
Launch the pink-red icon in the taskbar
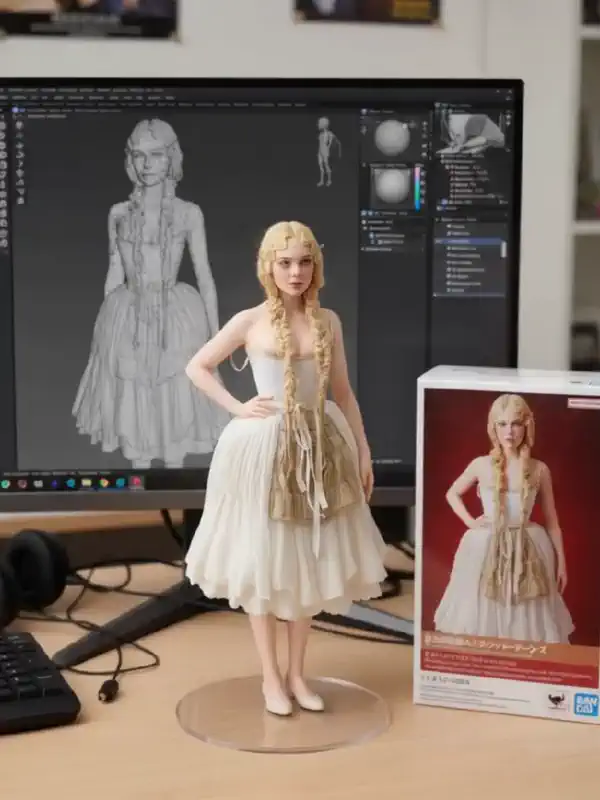(x=136, y=482)
